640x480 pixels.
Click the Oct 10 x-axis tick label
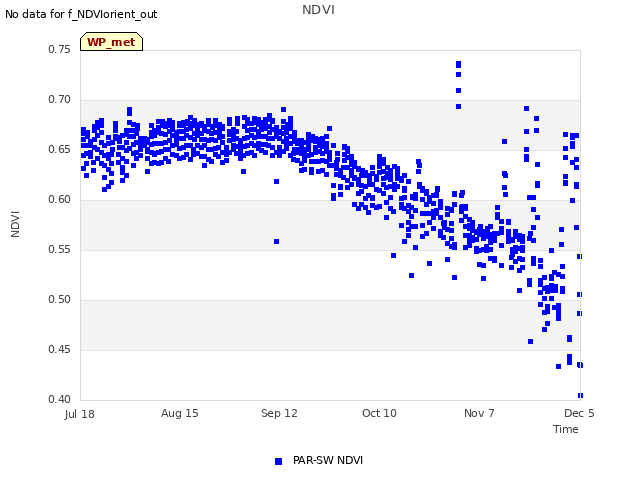[x=379, y=413]
